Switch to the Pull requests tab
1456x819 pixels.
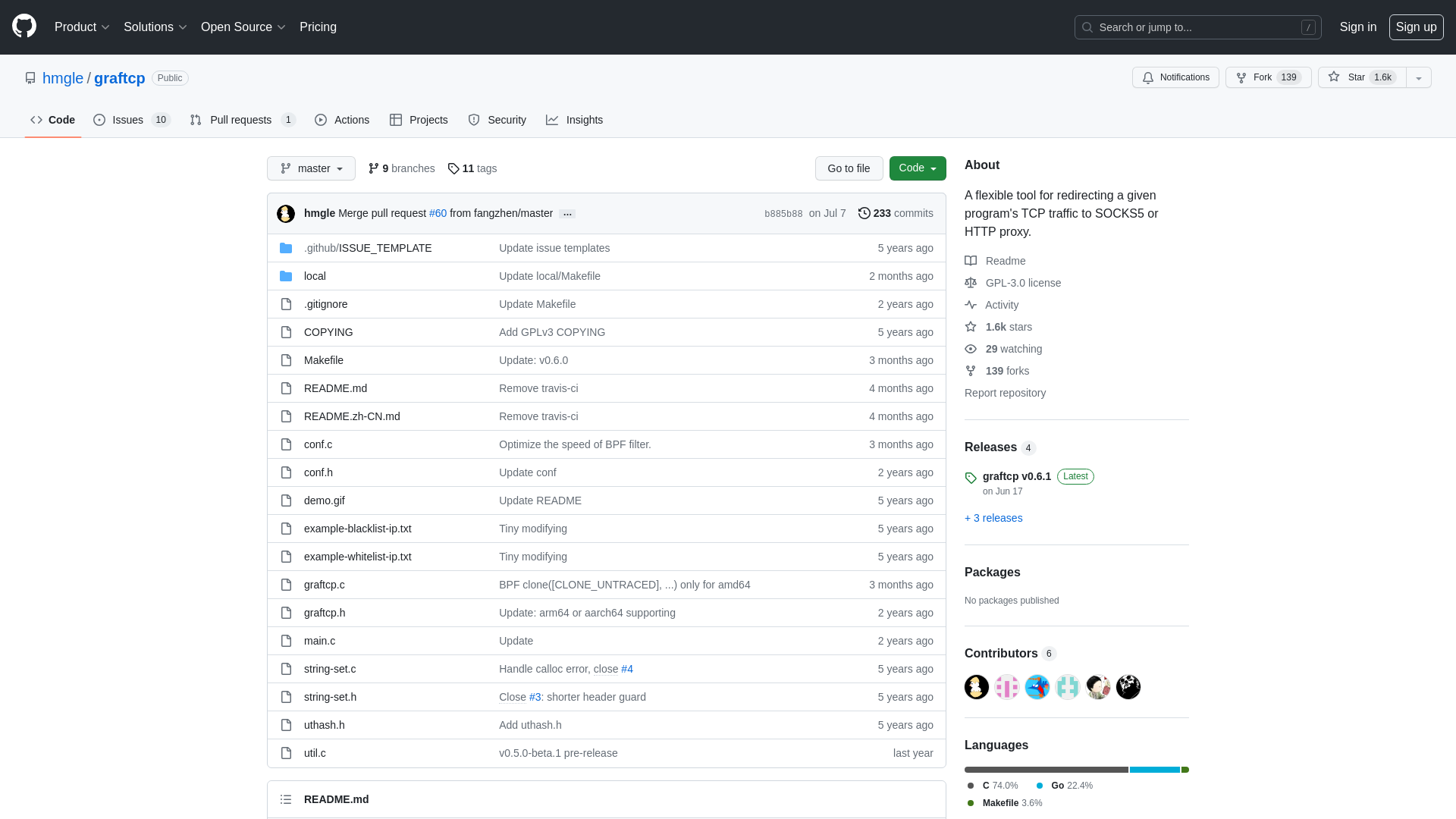pos(243,120)
